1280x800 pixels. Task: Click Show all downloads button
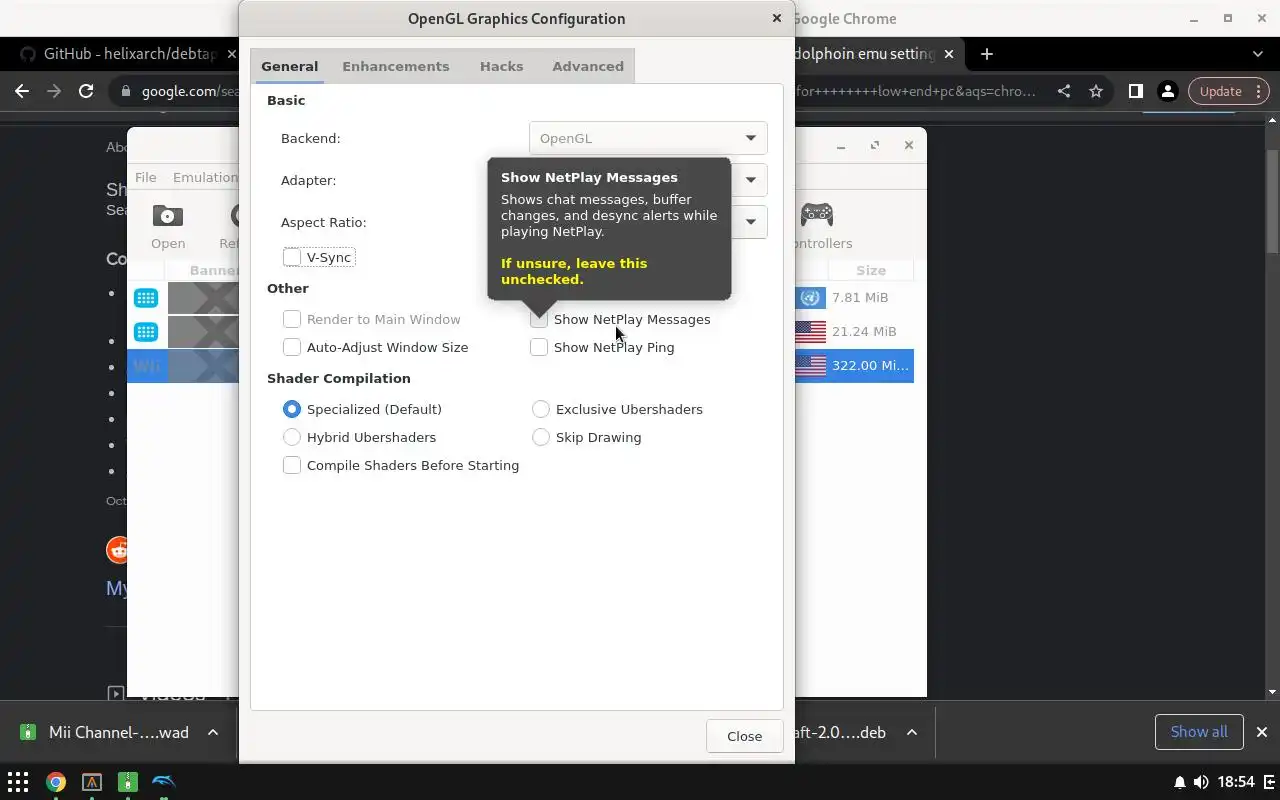(1199, 732)
